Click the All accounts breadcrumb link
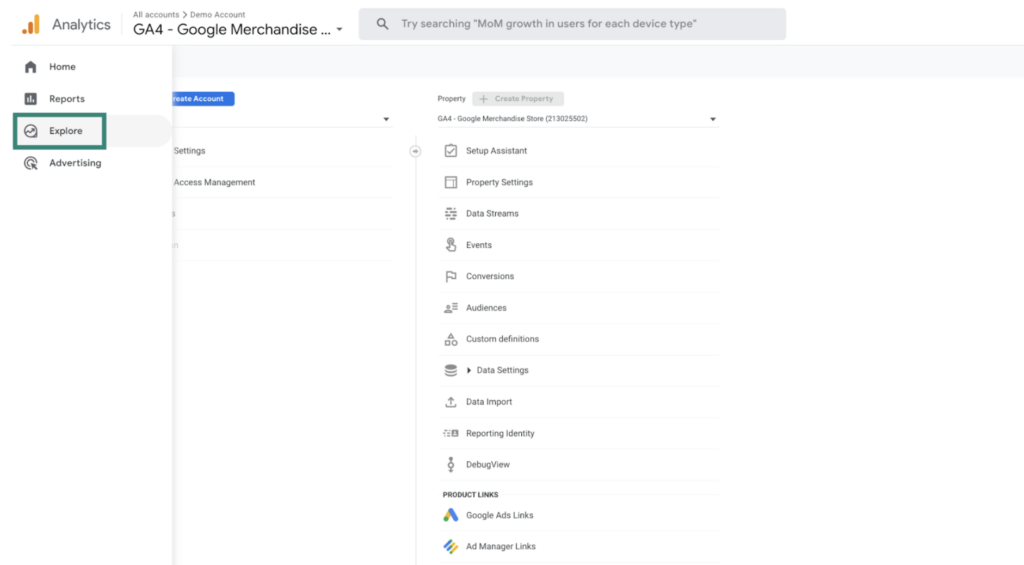The image size is (1024, 565). click(155, 14)
